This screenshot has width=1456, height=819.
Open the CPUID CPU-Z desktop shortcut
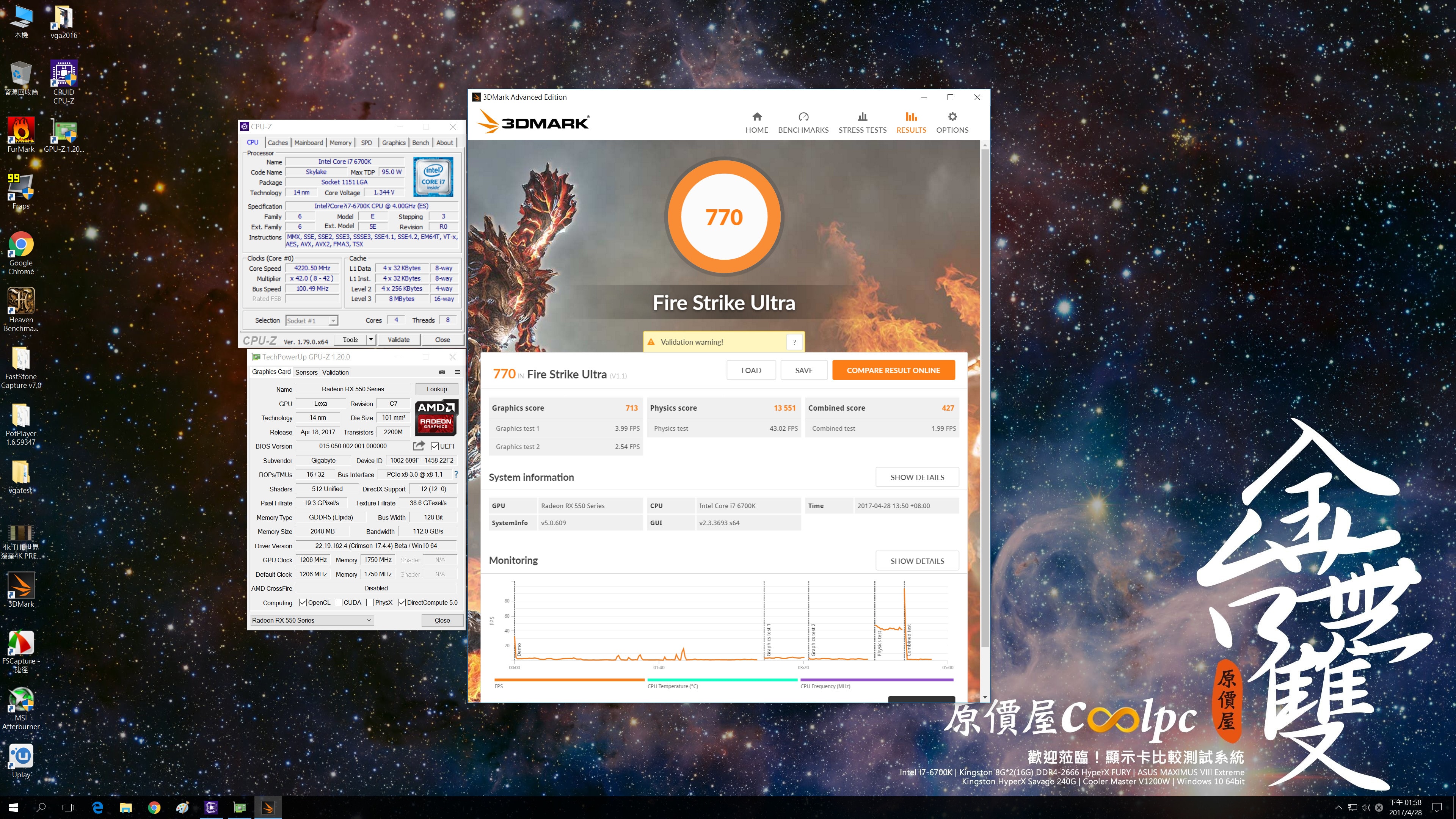pos(64,82)
